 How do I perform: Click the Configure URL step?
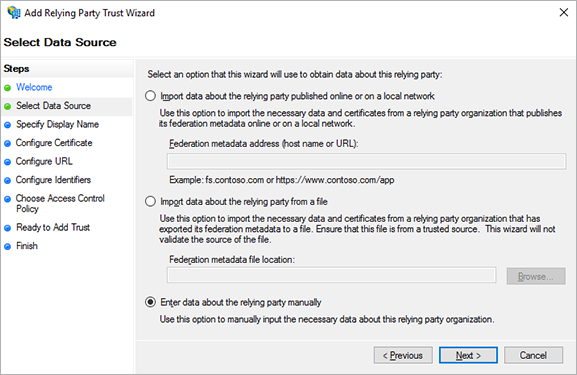[x=44, y=161]
